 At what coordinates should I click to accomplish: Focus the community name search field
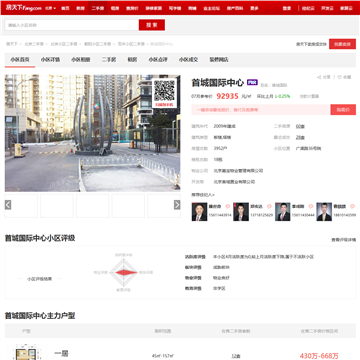[x=72, y=25]
